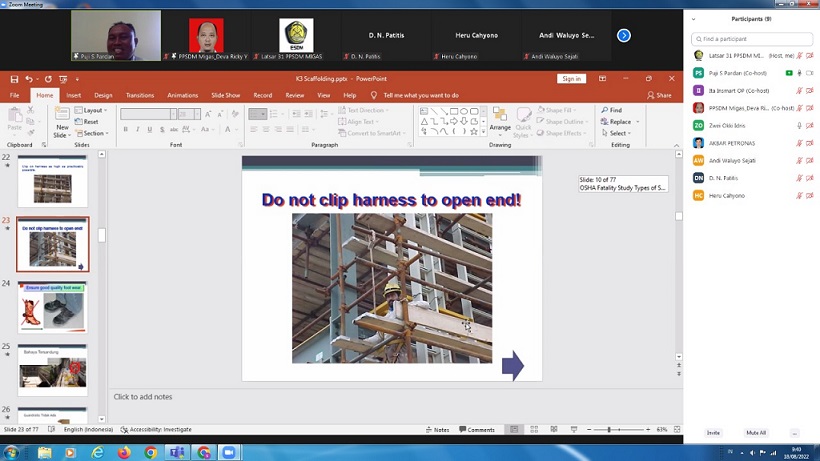The height and width of the screenshot is (461, 820).
Task: Start Slide Show from status bar icon
Action: click(574, 429)
